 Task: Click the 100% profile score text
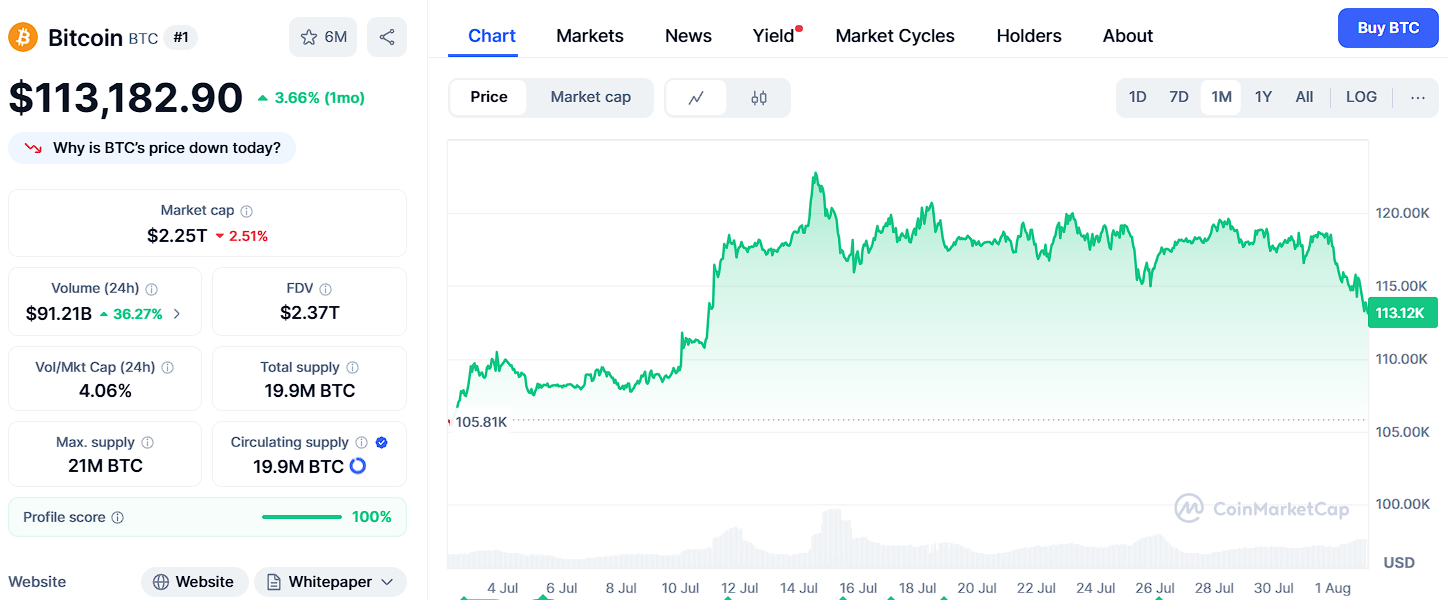tap(372, 517)
